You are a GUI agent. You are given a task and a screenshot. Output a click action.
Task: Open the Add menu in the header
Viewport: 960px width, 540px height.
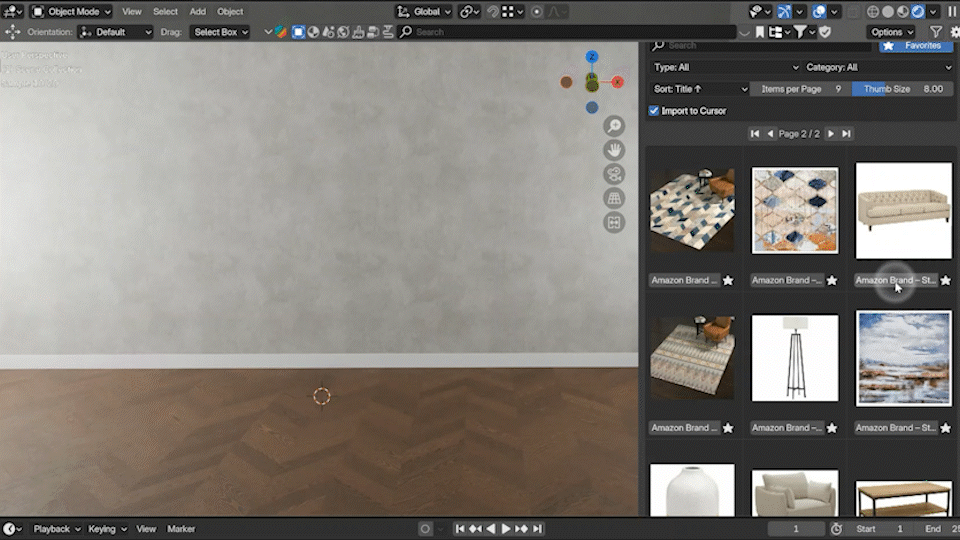point(198,12)
